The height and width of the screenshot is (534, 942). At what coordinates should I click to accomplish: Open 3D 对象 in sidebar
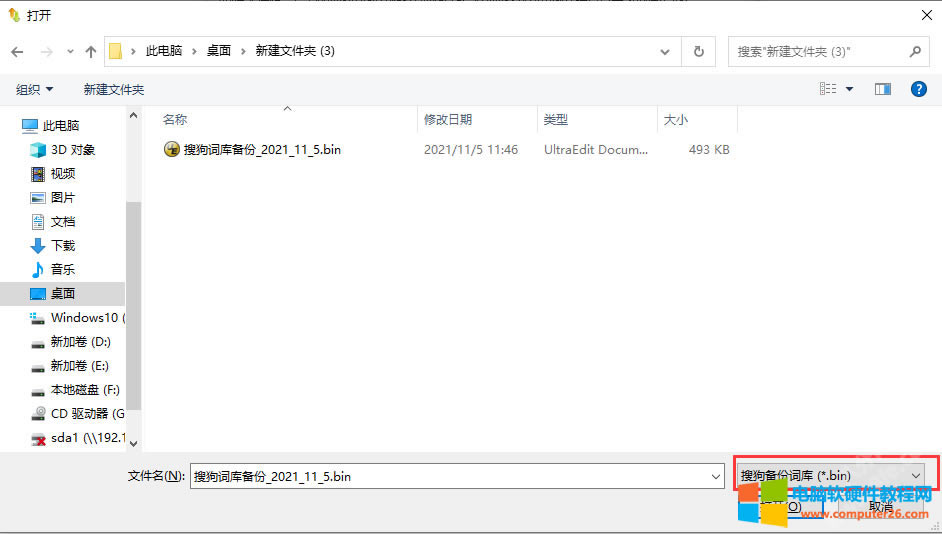click(63, 150)
